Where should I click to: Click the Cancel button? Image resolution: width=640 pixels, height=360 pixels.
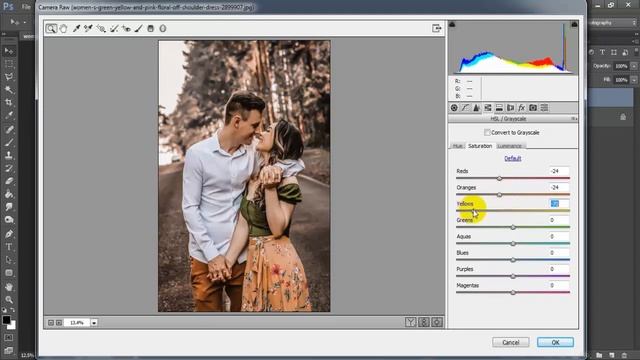coord(511,342)
